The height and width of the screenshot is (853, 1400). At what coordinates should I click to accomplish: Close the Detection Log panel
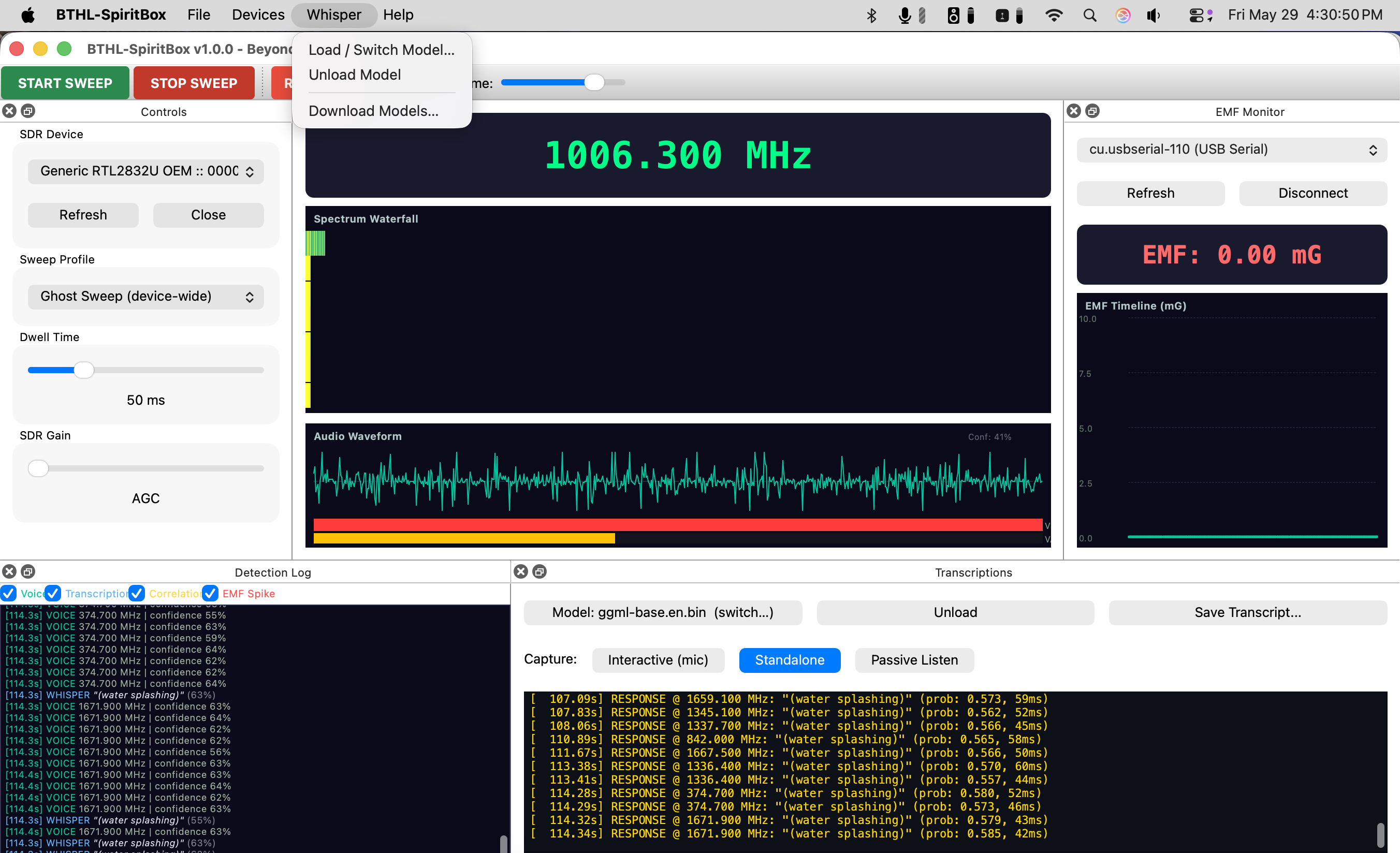coord(9,571)
